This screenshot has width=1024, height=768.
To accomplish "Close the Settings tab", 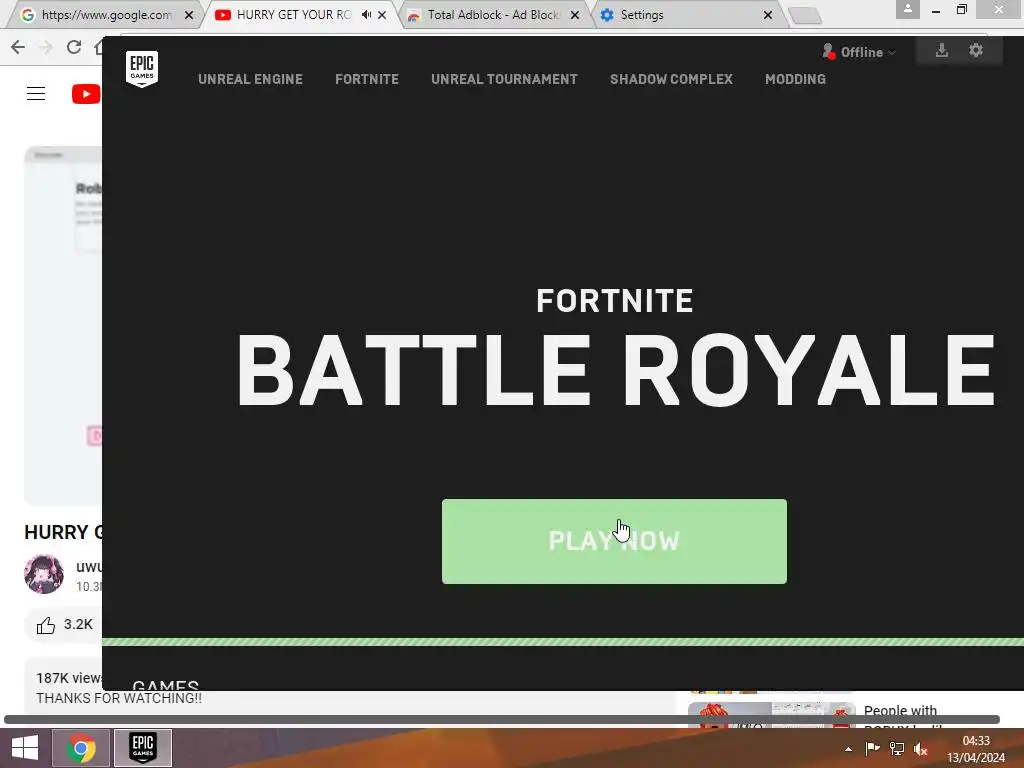I will click(768, 15).
